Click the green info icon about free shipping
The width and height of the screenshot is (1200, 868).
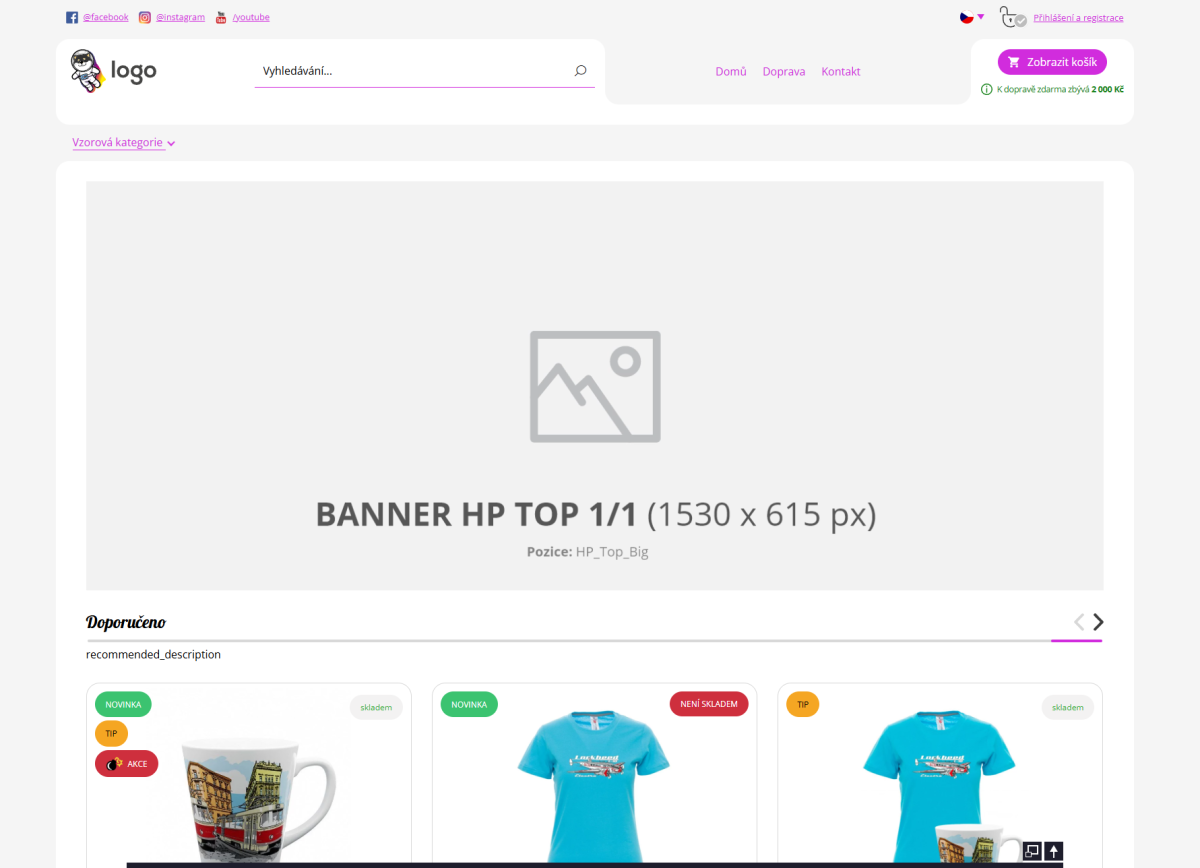(987, 89)
